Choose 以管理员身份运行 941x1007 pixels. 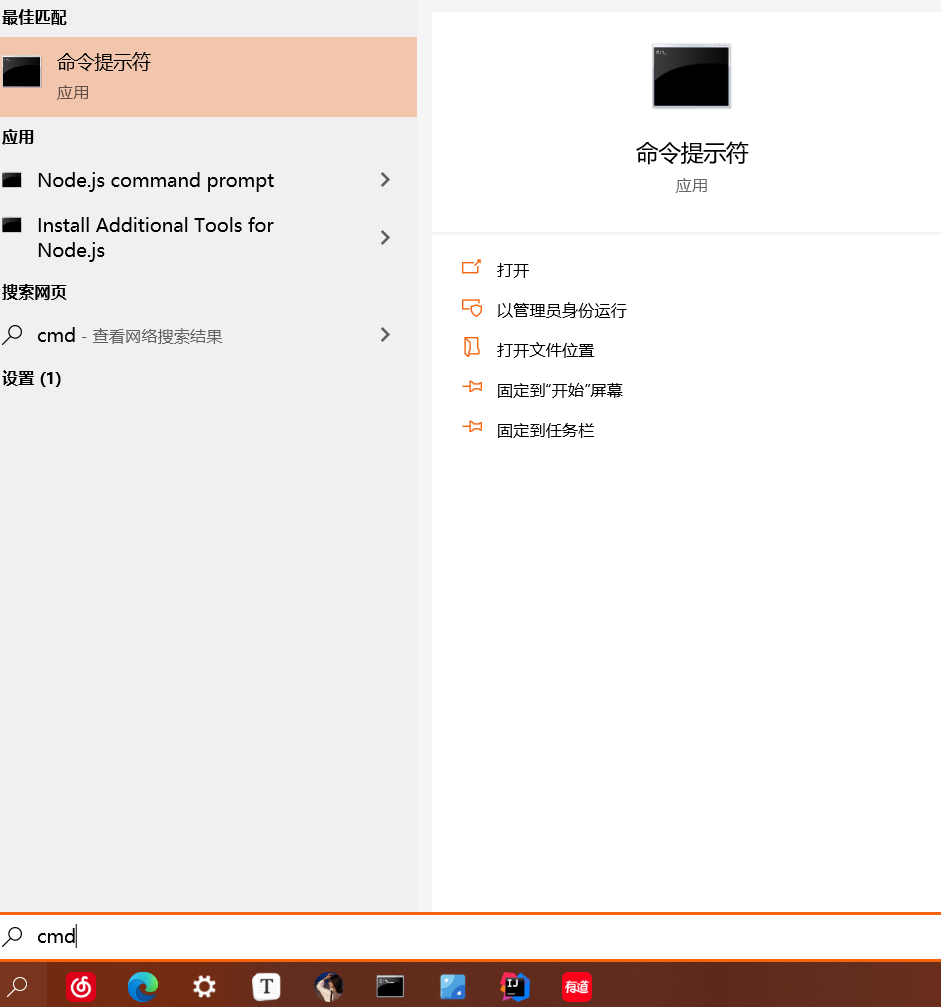561,311
